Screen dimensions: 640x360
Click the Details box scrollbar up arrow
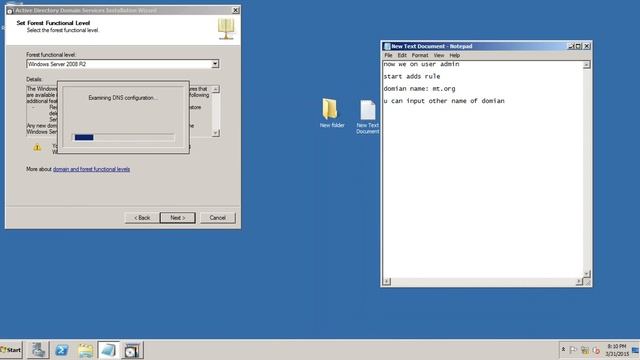coord(216,89)
